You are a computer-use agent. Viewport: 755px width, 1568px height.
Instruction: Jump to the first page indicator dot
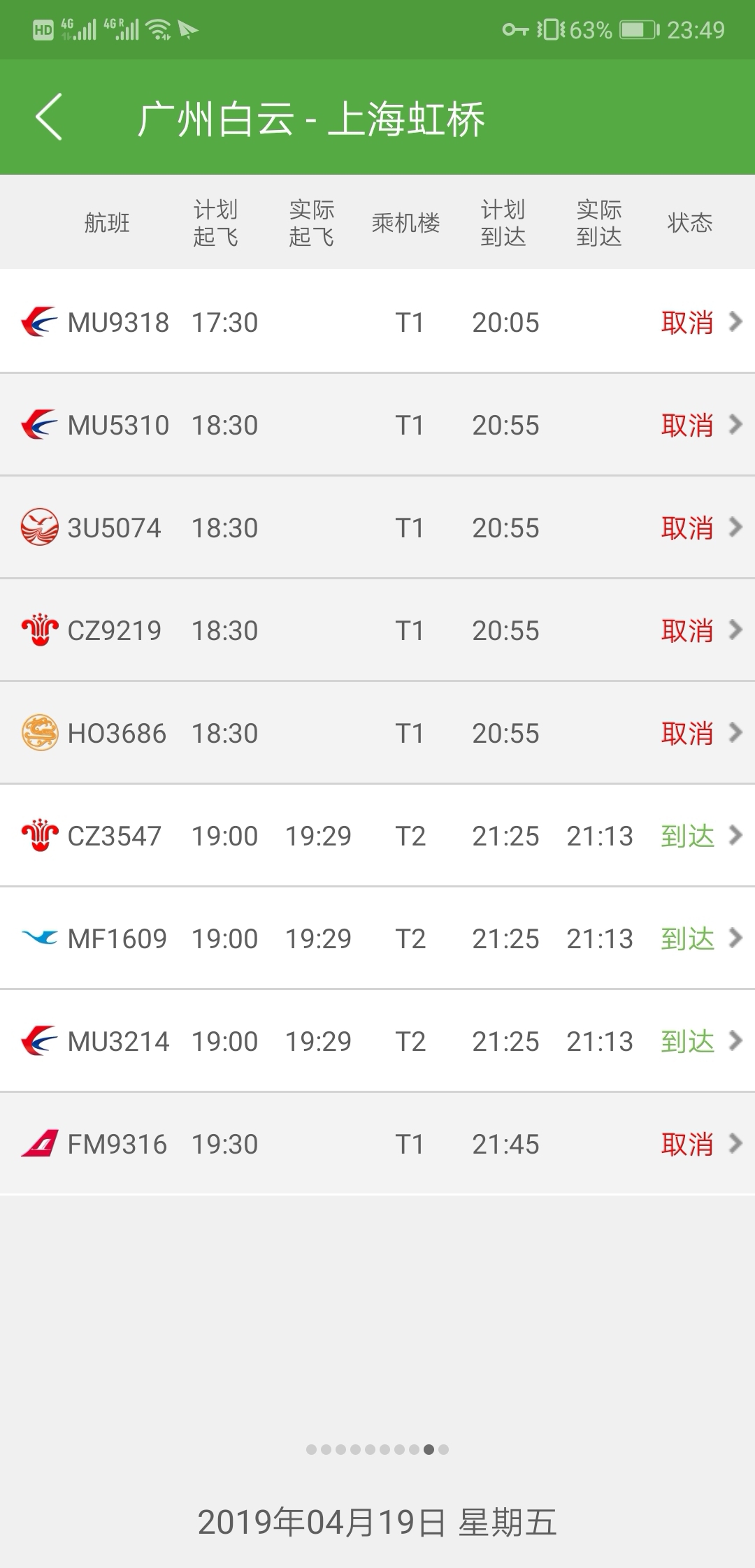point(311,1449)
